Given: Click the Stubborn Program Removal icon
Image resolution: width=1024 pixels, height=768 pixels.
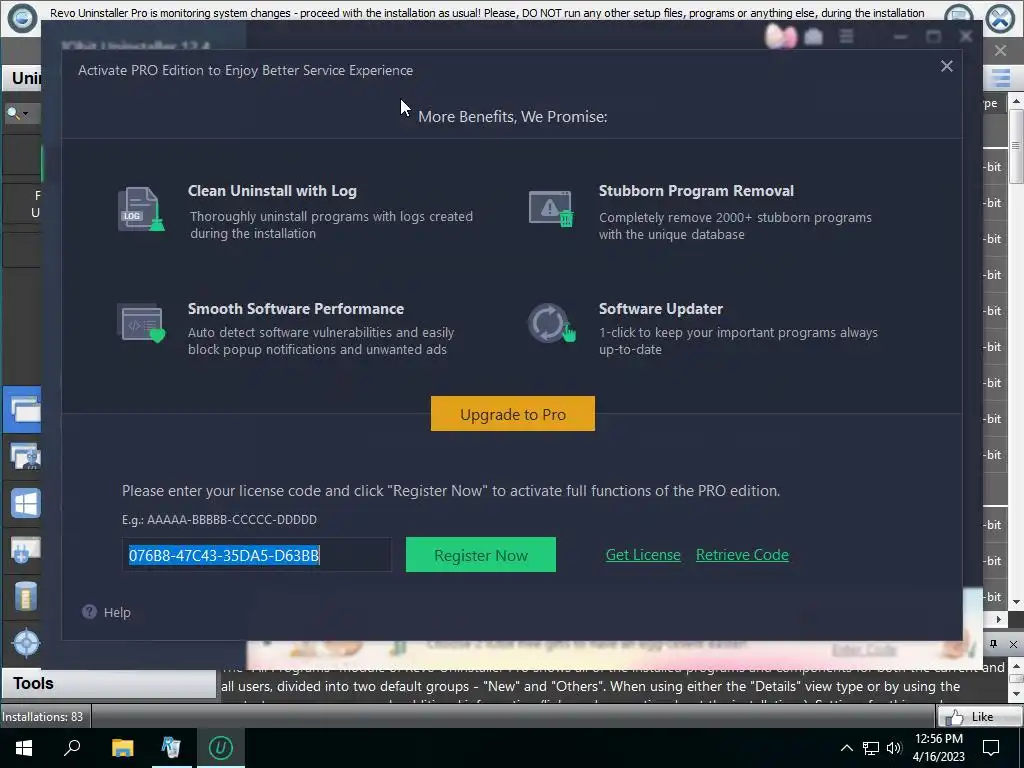Looking at the screenshot, I should [x=551, y=209].
